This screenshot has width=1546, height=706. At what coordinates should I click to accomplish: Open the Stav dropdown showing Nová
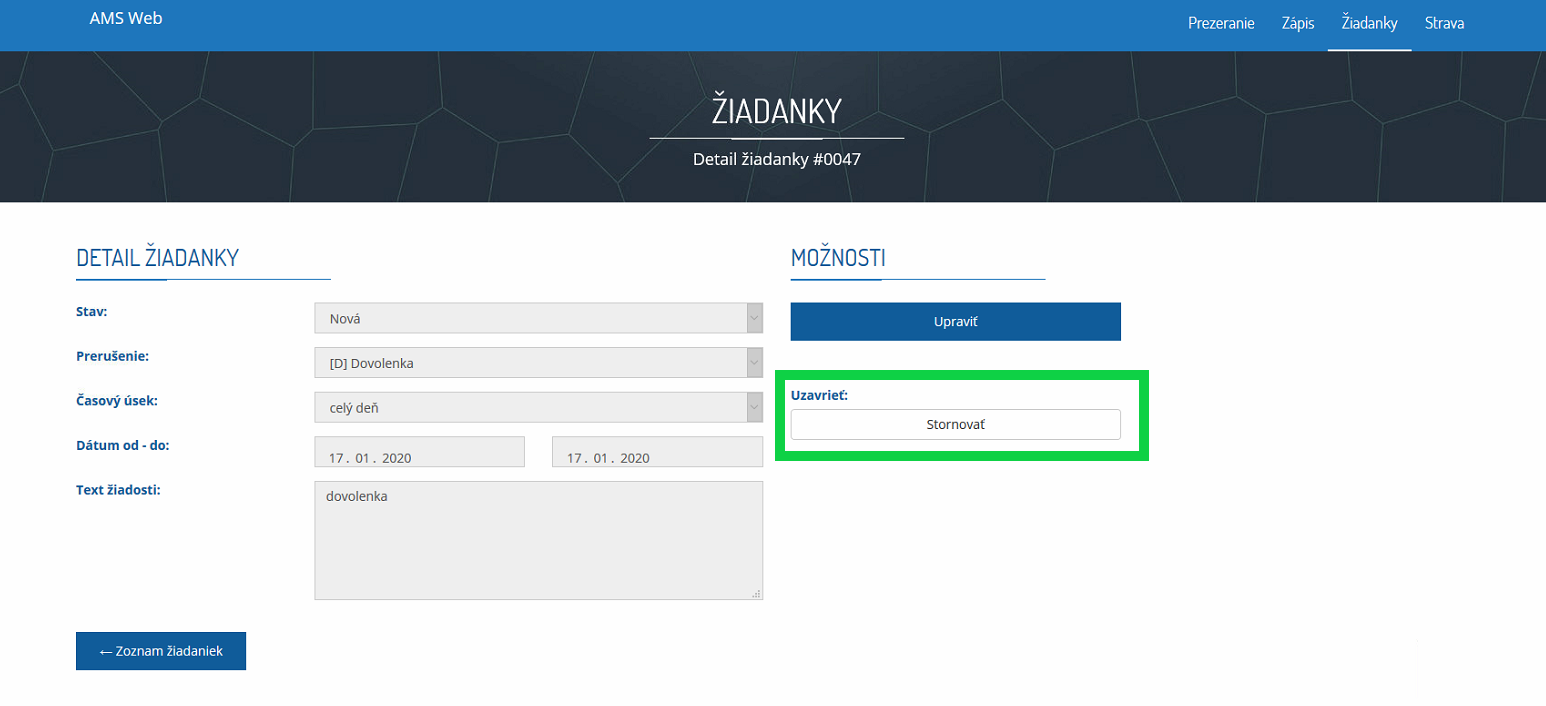538,318
